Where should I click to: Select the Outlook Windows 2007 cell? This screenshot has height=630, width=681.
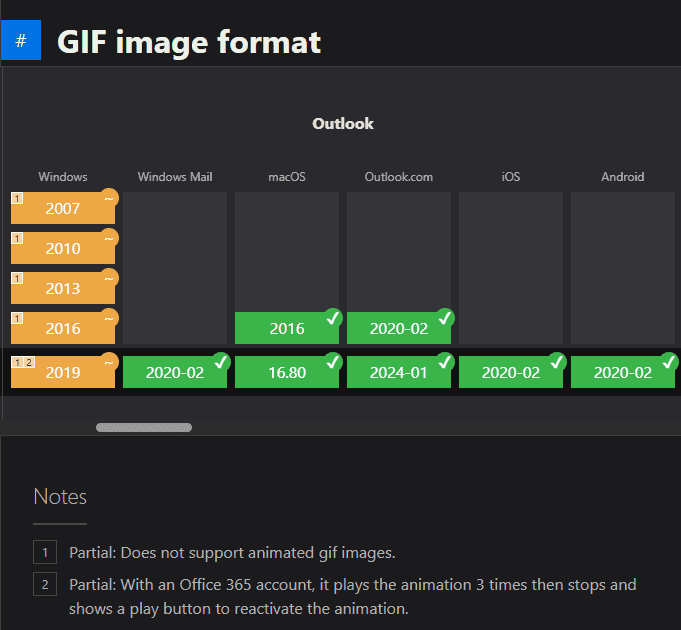(63, 208)
